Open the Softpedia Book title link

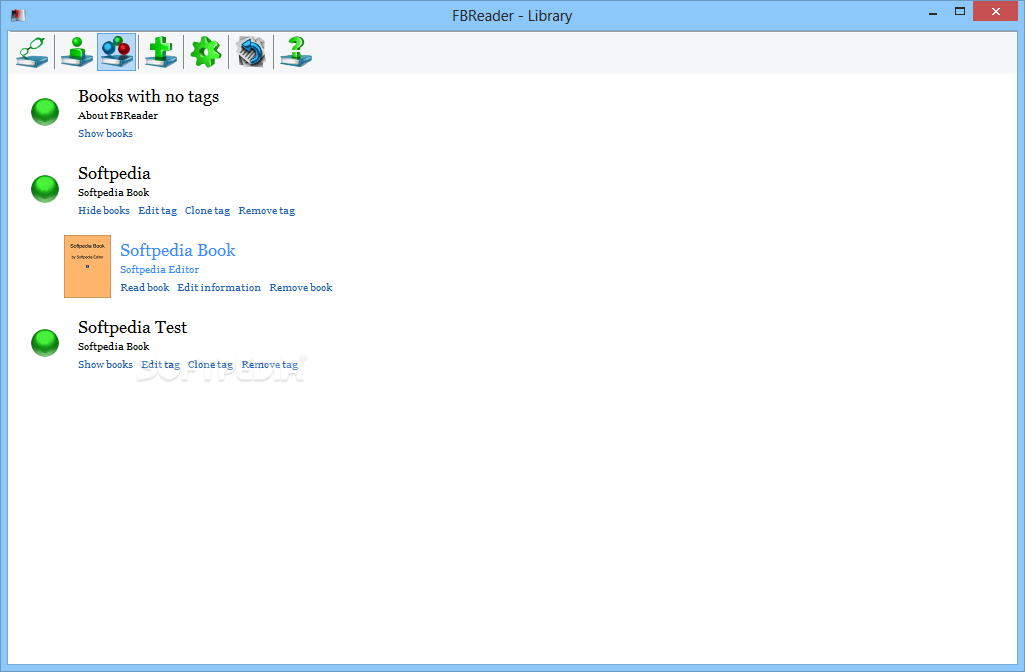tap(178, 250)
